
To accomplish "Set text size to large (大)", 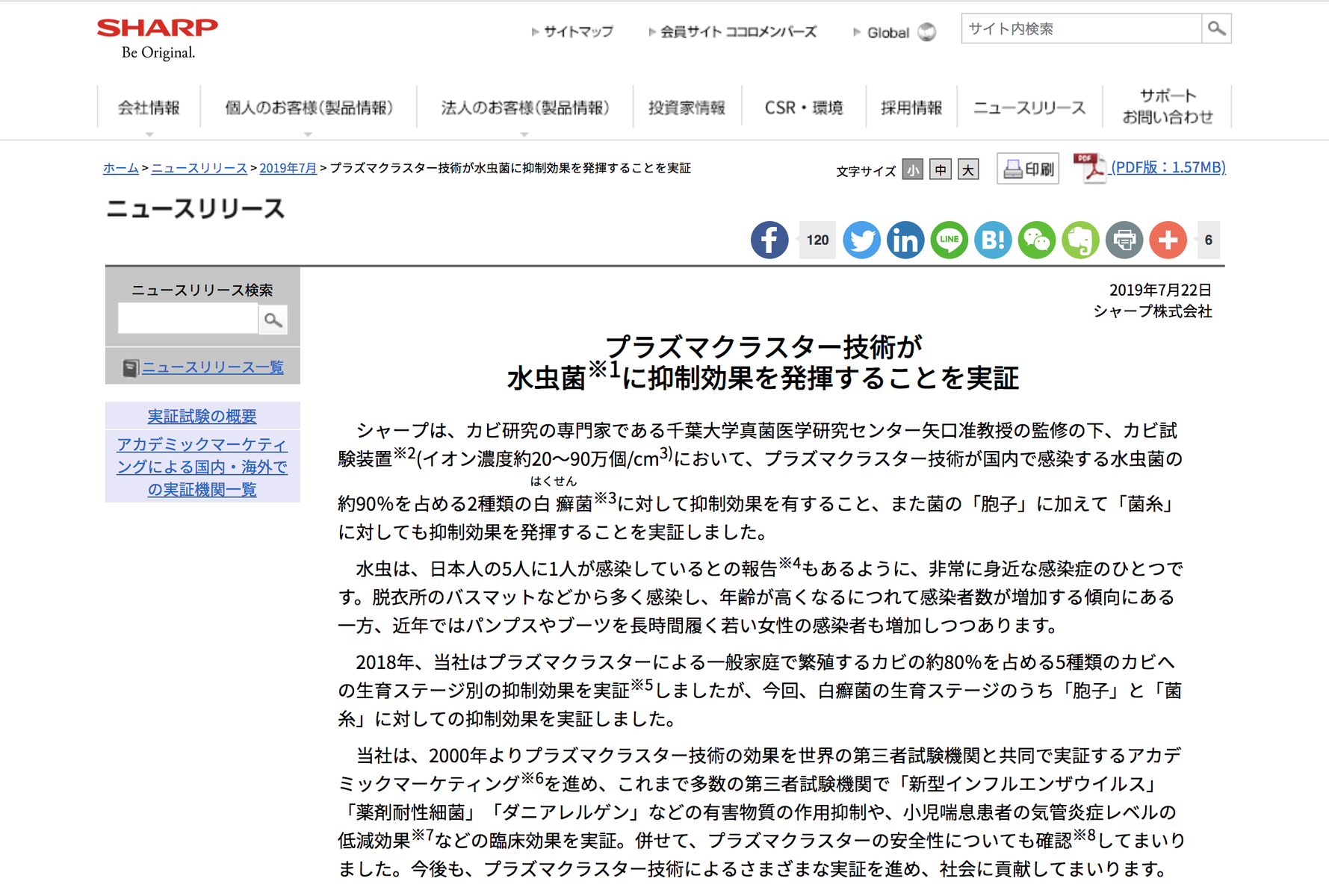I will click(x=968, y=170).
